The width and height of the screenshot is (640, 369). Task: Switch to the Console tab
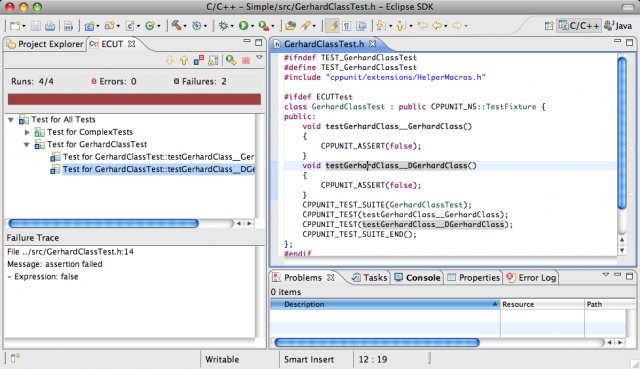point(418,278)
